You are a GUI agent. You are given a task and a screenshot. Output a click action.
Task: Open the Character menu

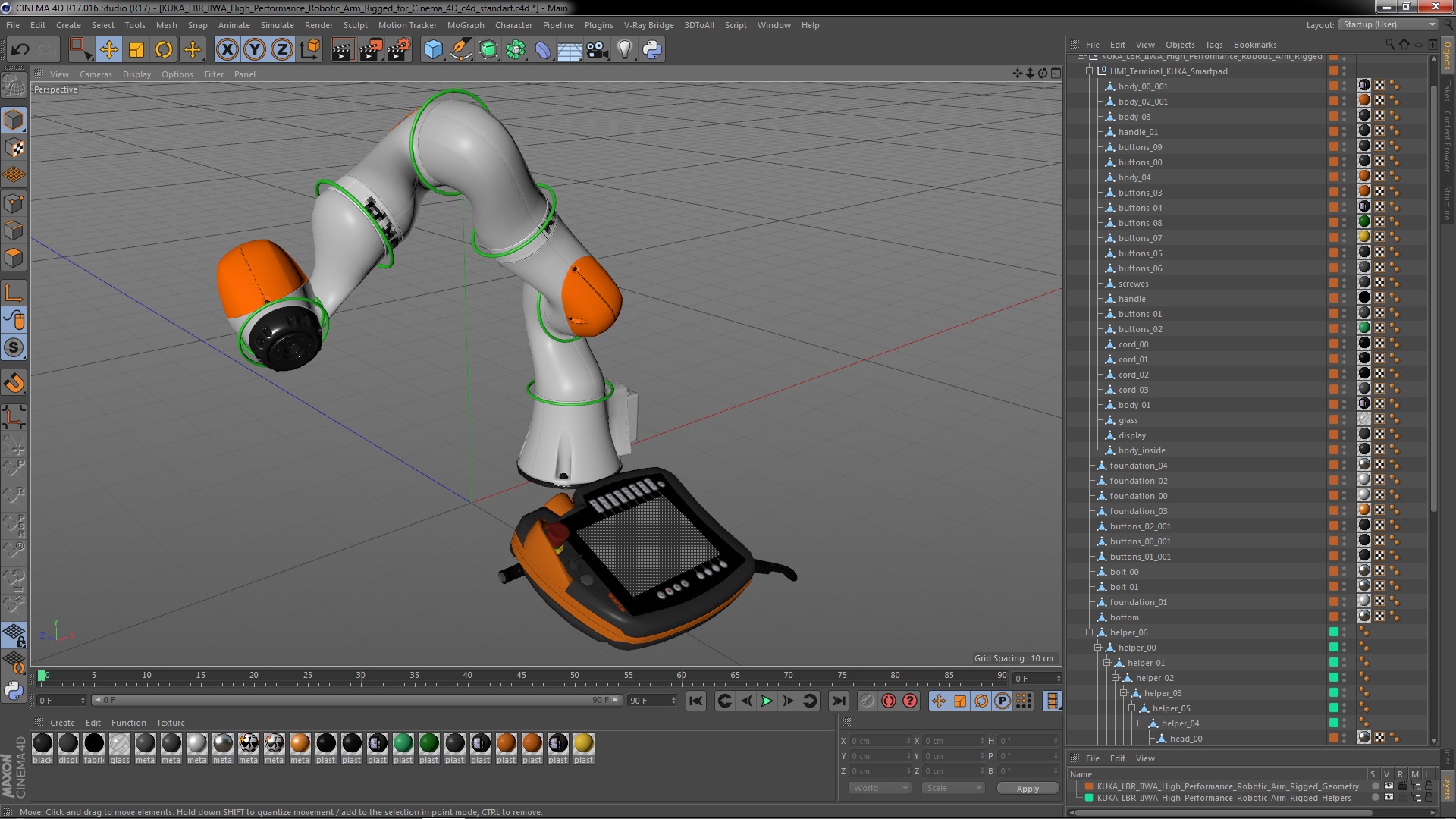click(x=514, y=25)
